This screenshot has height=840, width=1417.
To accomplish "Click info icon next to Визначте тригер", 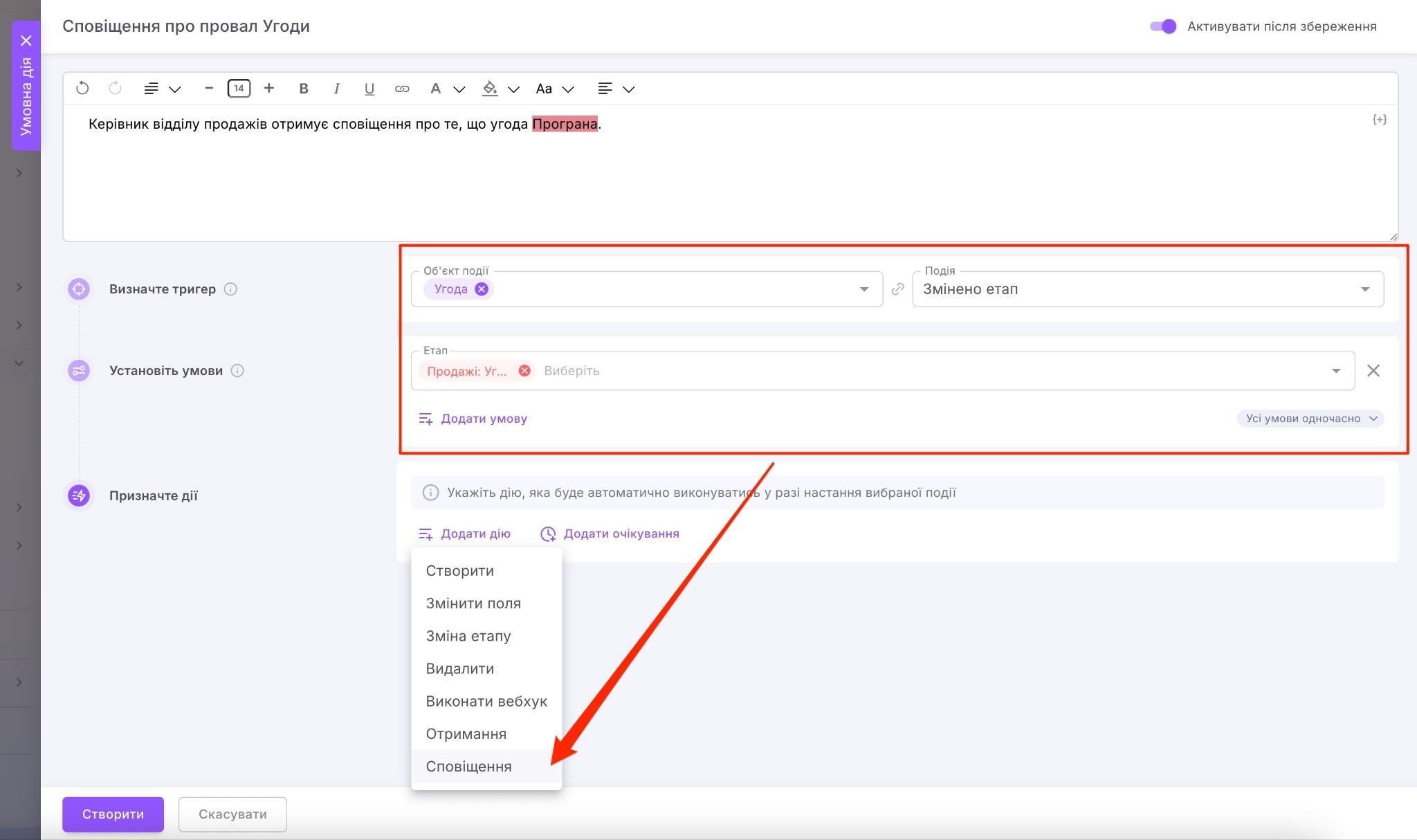I will [x=231, y=289].
